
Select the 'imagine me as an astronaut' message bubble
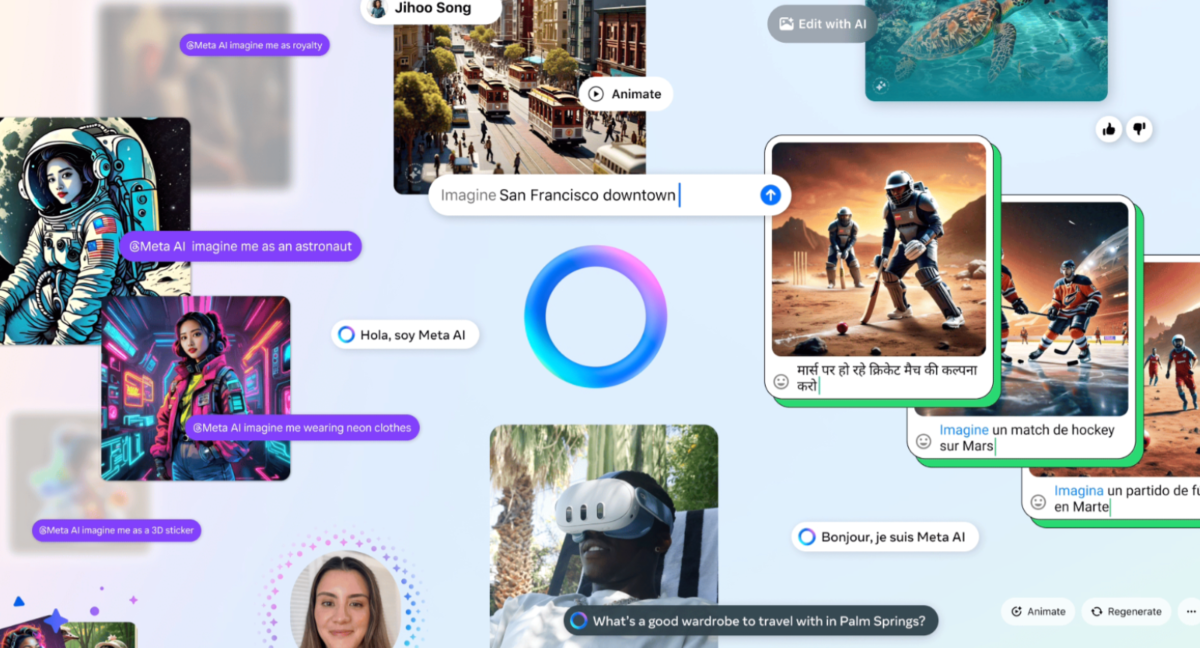click(240, 246)
